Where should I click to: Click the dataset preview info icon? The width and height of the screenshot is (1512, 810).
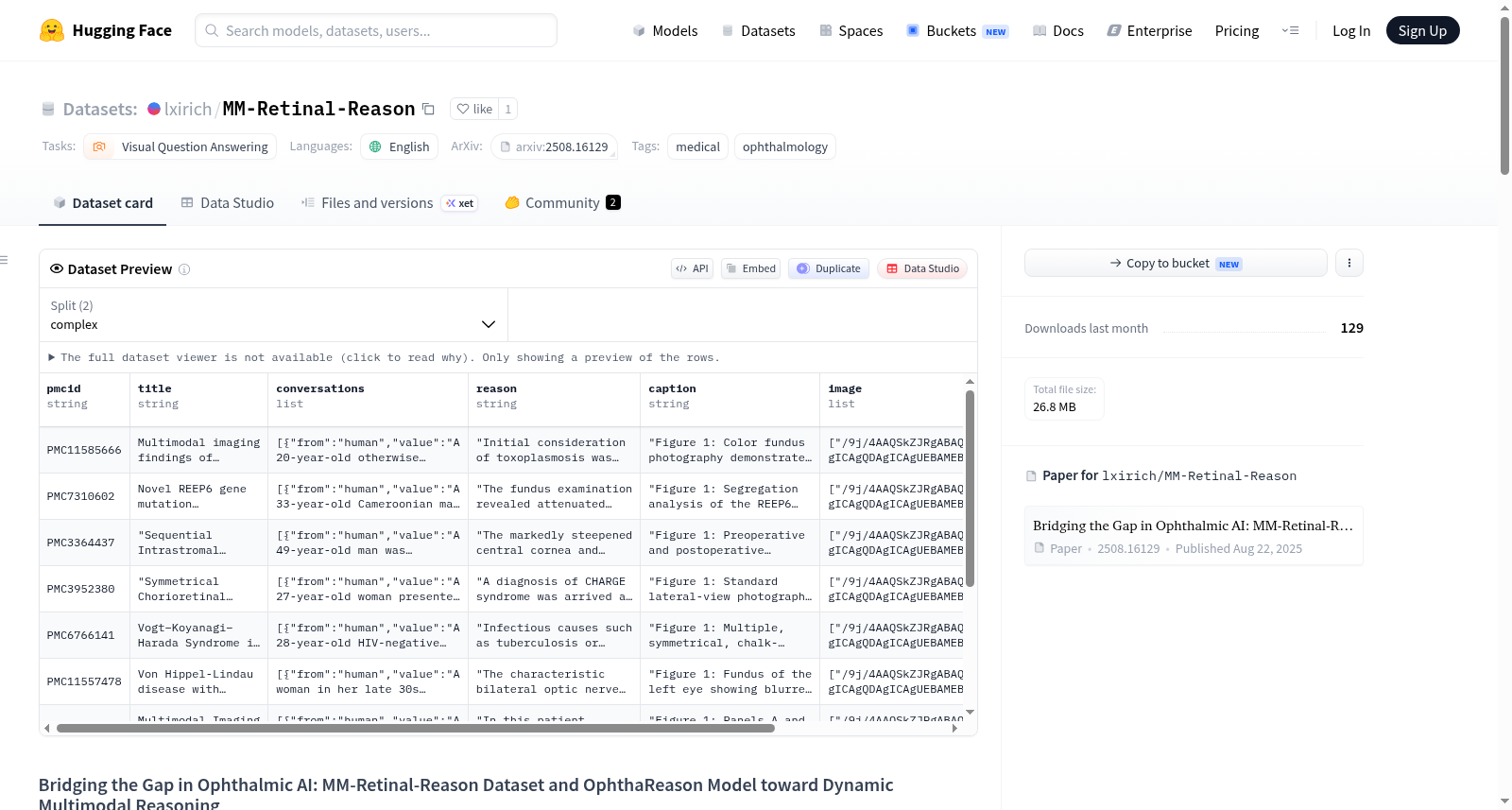pyautogui.click(x=184, y=269)
